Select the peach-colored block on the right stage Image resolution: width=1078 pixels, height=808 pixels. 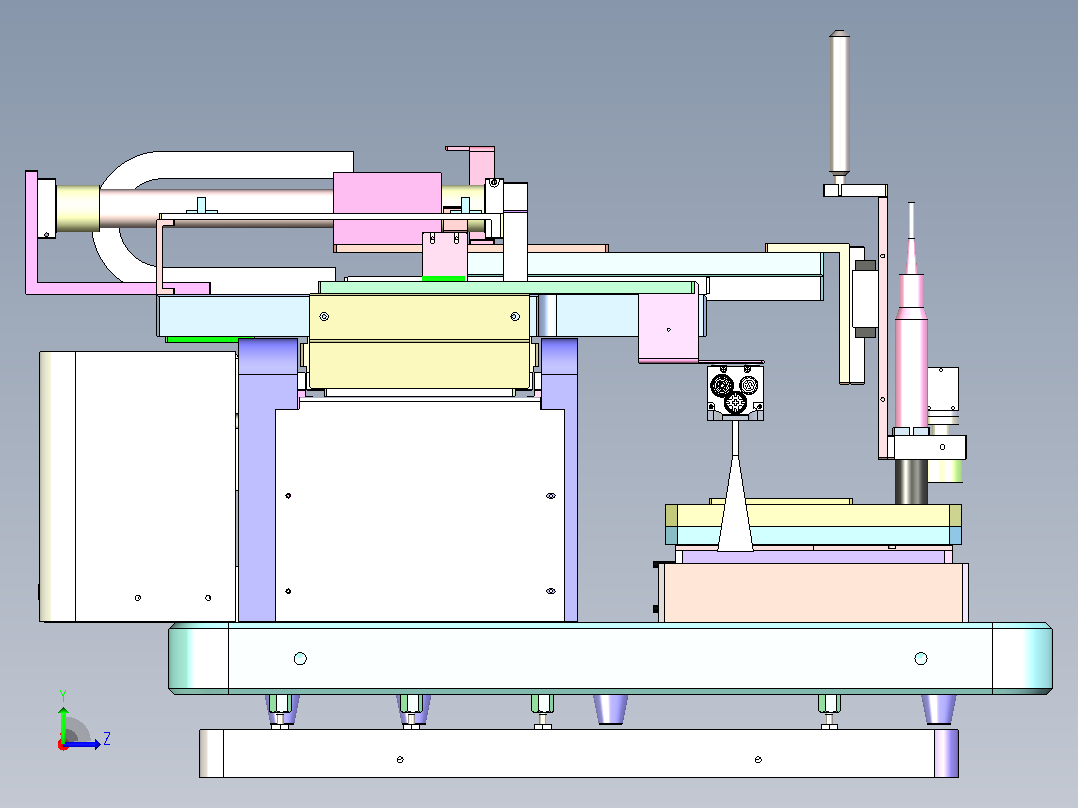[813, 593]
